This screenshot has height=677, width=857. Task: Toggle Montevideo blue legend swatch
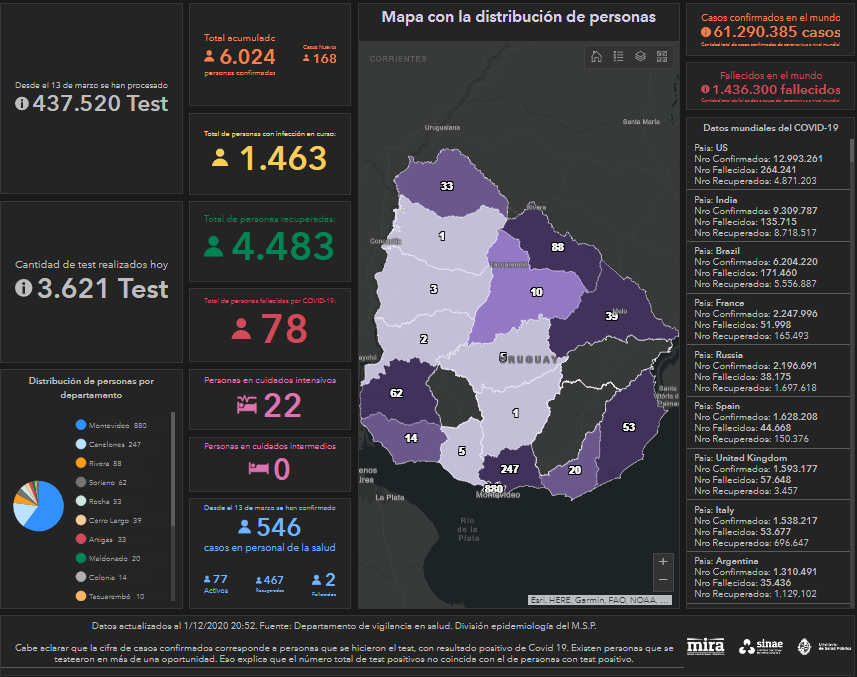(x=80, y=425)
